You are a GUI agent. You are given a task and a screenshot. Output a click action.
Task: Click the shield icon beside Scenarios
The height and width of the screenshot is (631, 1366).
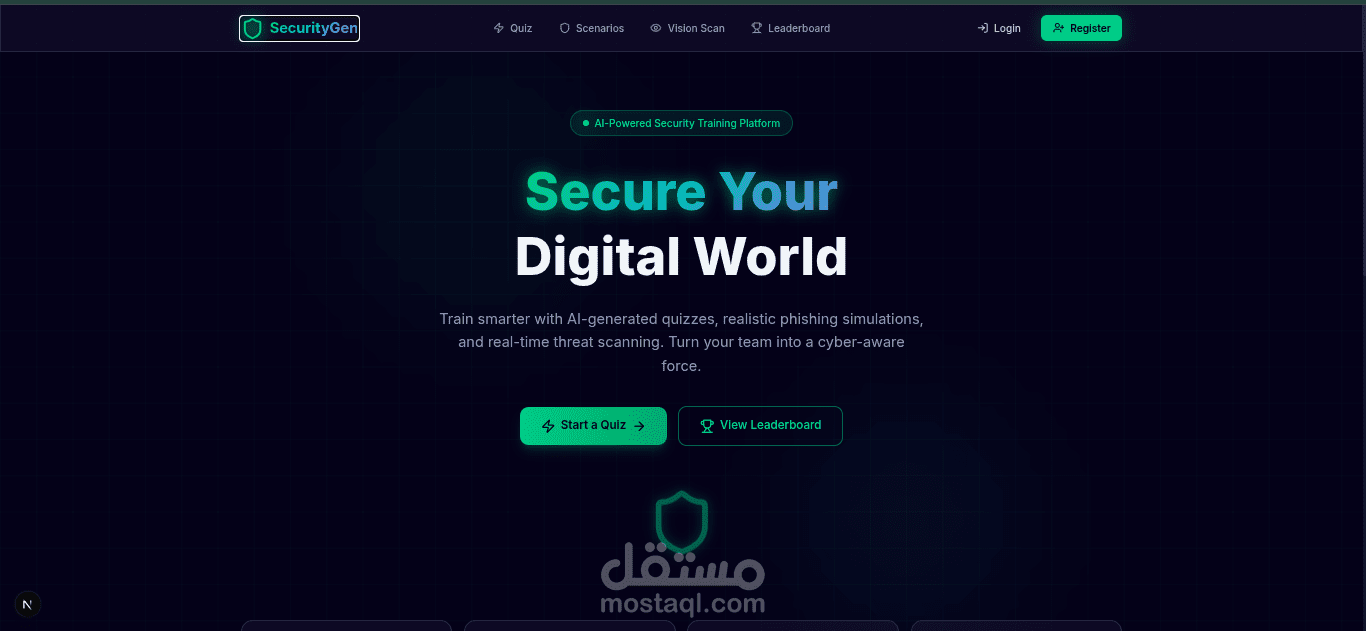[565, 28]
